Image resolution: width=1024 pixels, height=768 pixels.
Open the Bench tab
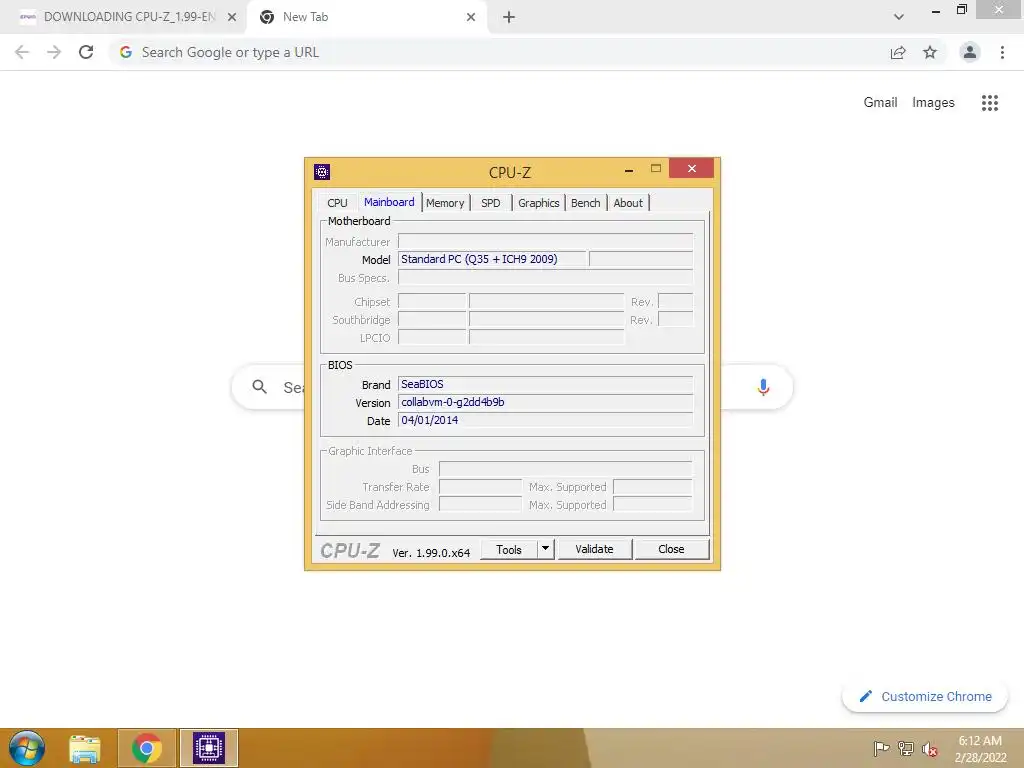click(586, 203)
